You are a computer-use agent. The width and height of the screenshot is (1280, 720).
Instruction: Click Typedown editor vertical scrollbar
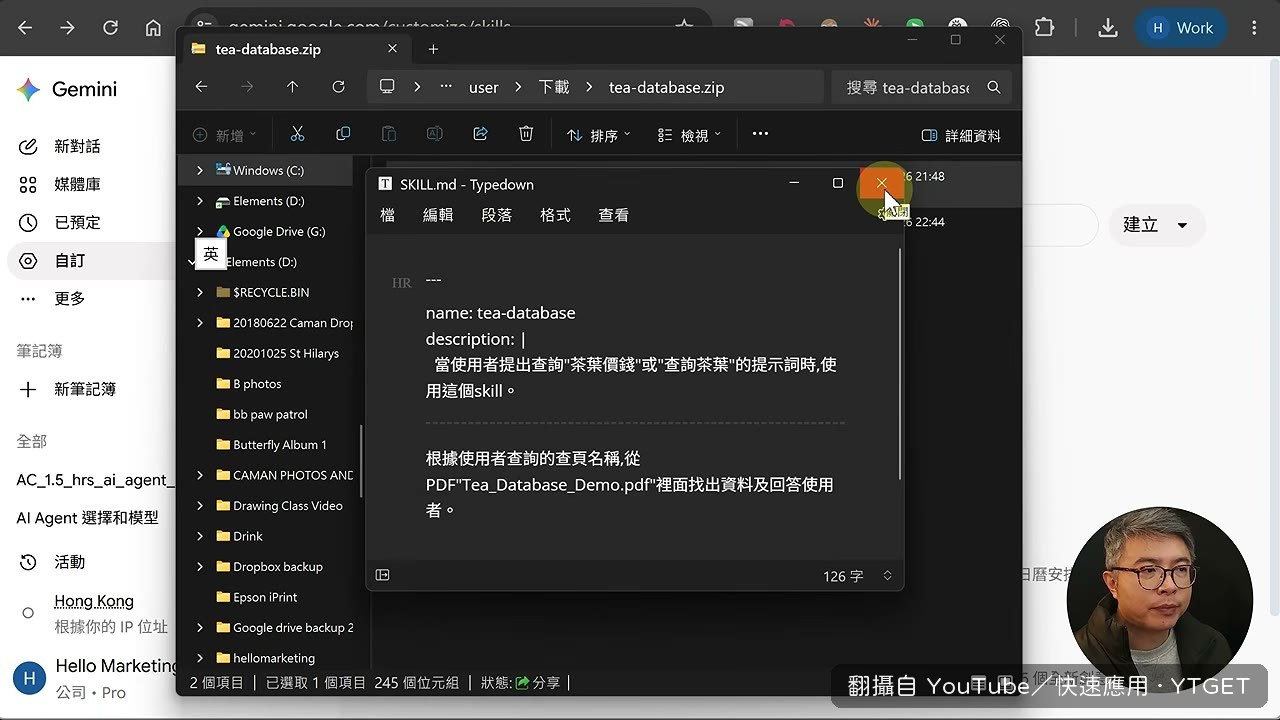point(900,365)
